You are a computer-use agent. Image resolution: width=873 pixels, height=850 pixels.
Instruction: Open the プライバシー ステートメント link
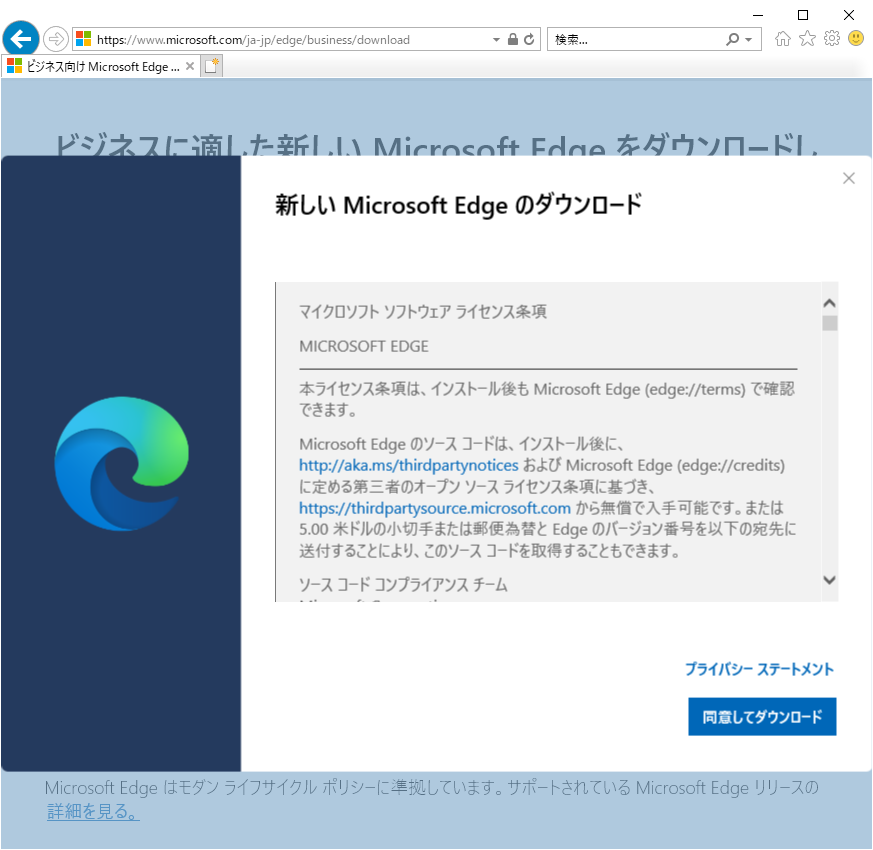tap(762, 669)
